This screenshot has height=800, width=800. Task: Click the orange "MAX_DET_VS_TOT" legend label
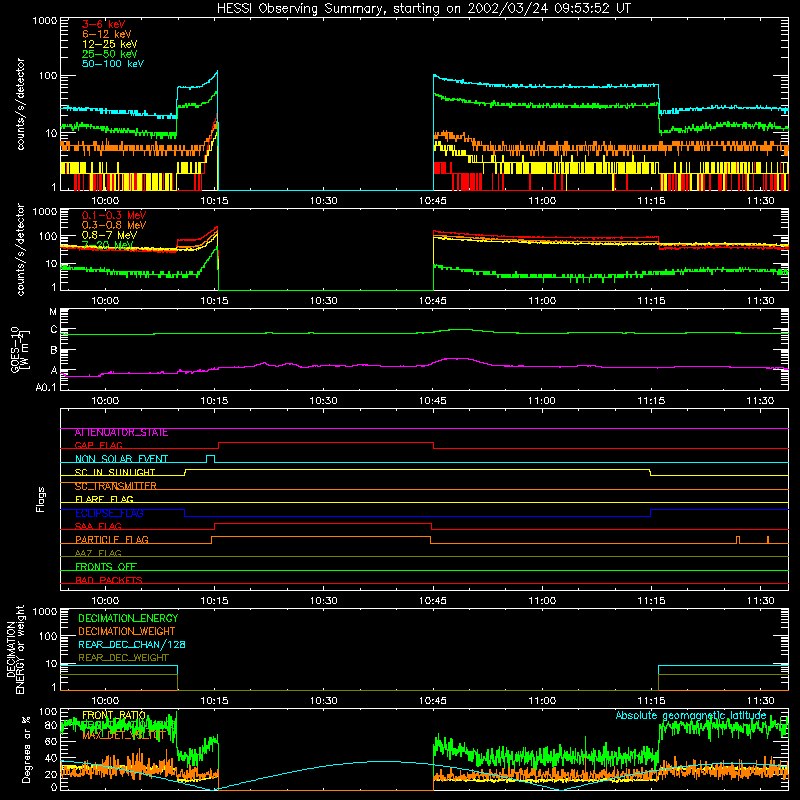tap(122, 735)
